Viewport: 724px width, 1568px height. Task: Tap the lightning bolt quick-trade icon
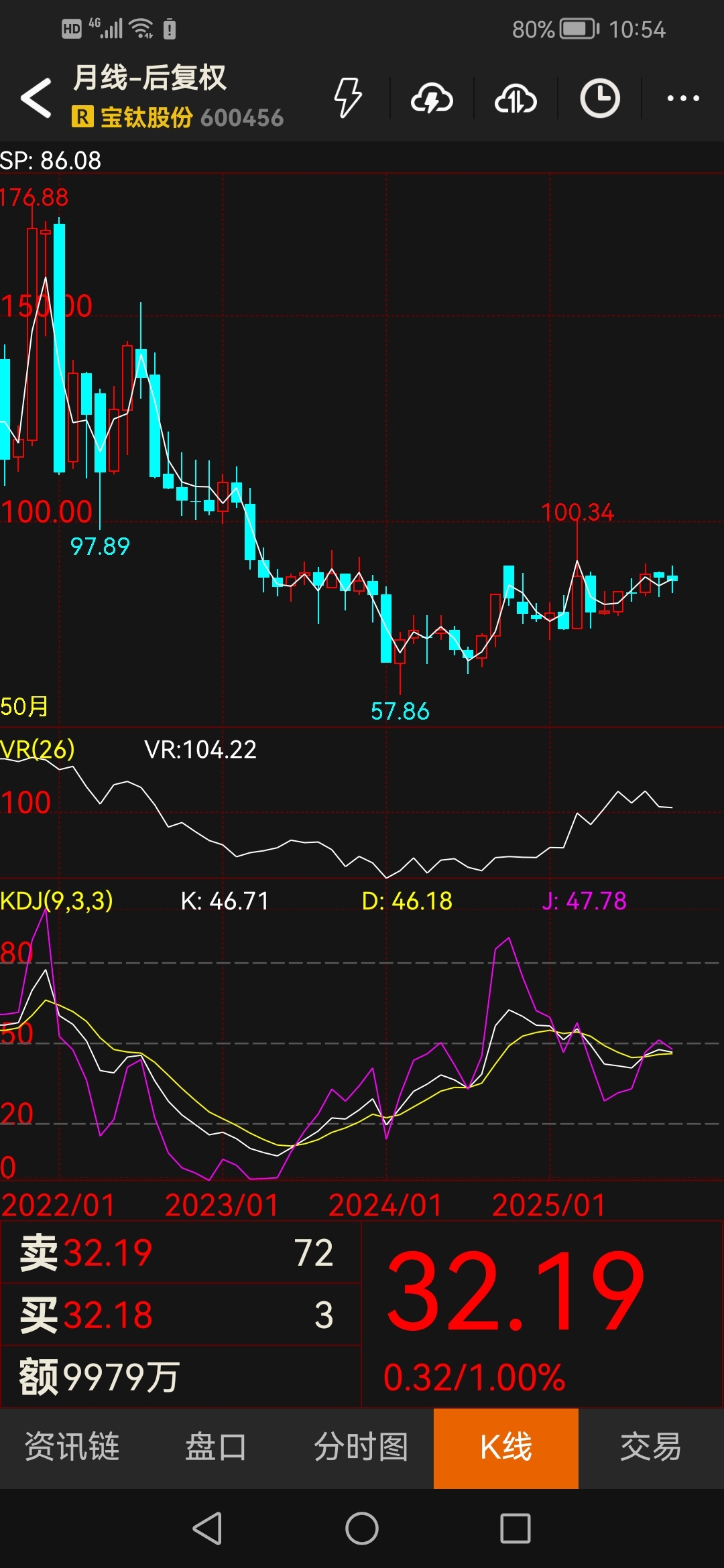[348, 98]
